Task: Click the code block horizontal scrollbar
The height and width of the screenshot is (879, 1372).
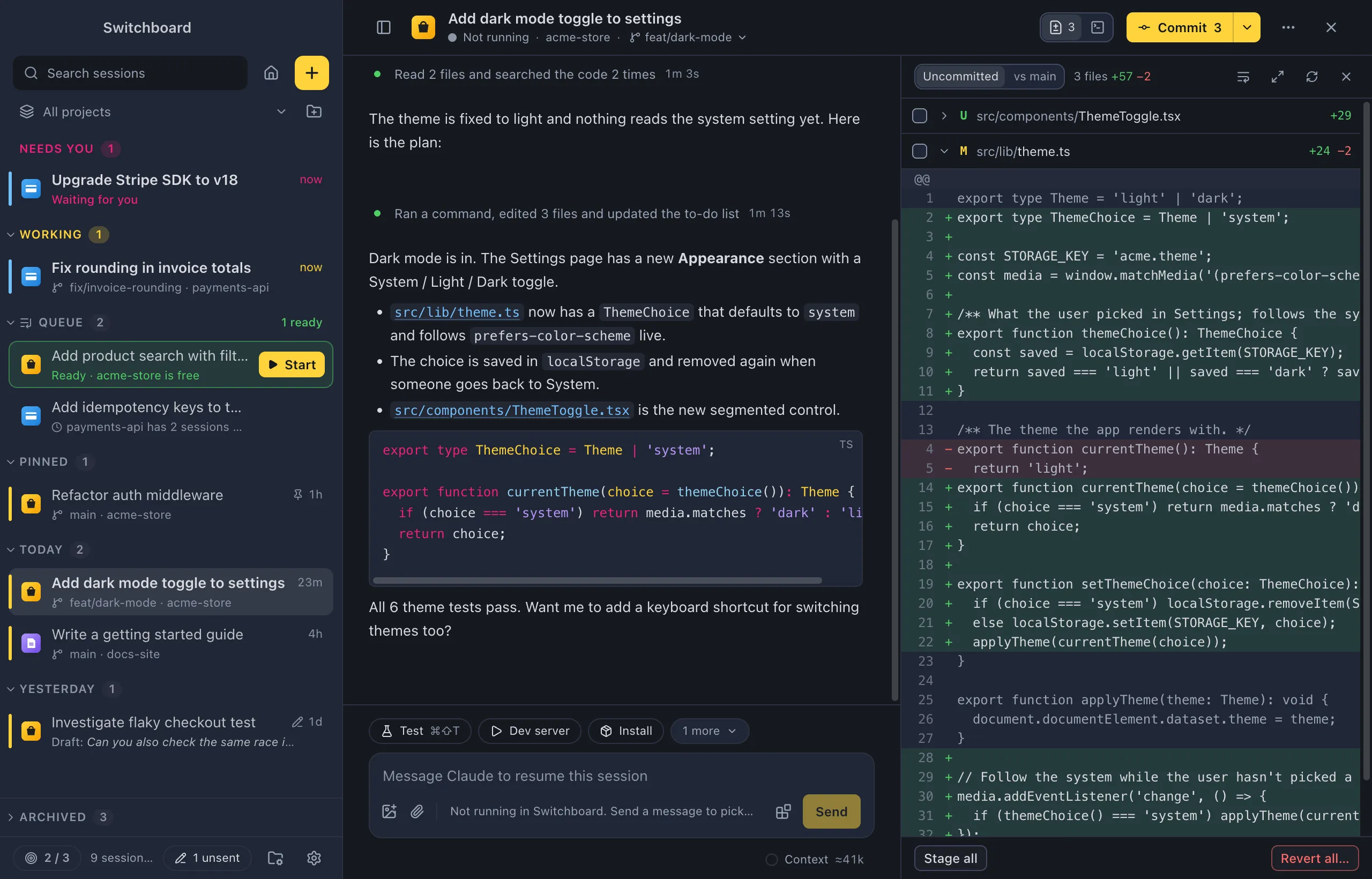Action: 597,580
